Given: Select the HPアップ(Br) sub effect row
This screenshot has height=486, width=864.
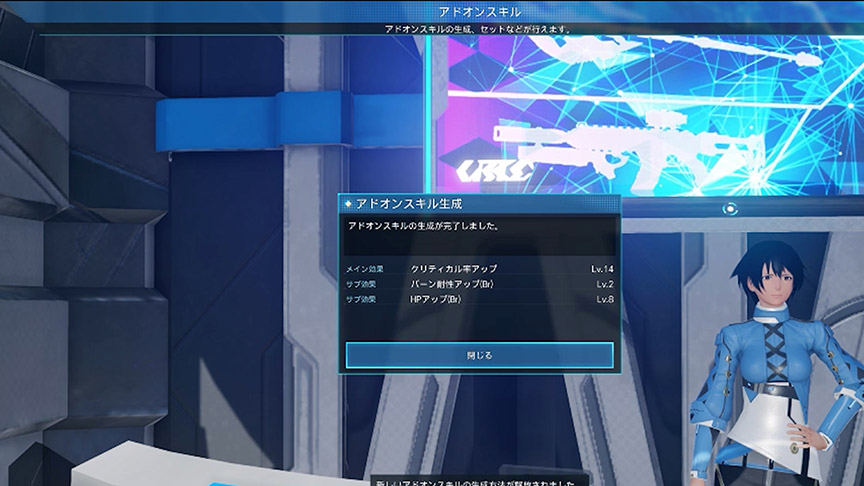Looking at the screenshot, I should (479, 299).
